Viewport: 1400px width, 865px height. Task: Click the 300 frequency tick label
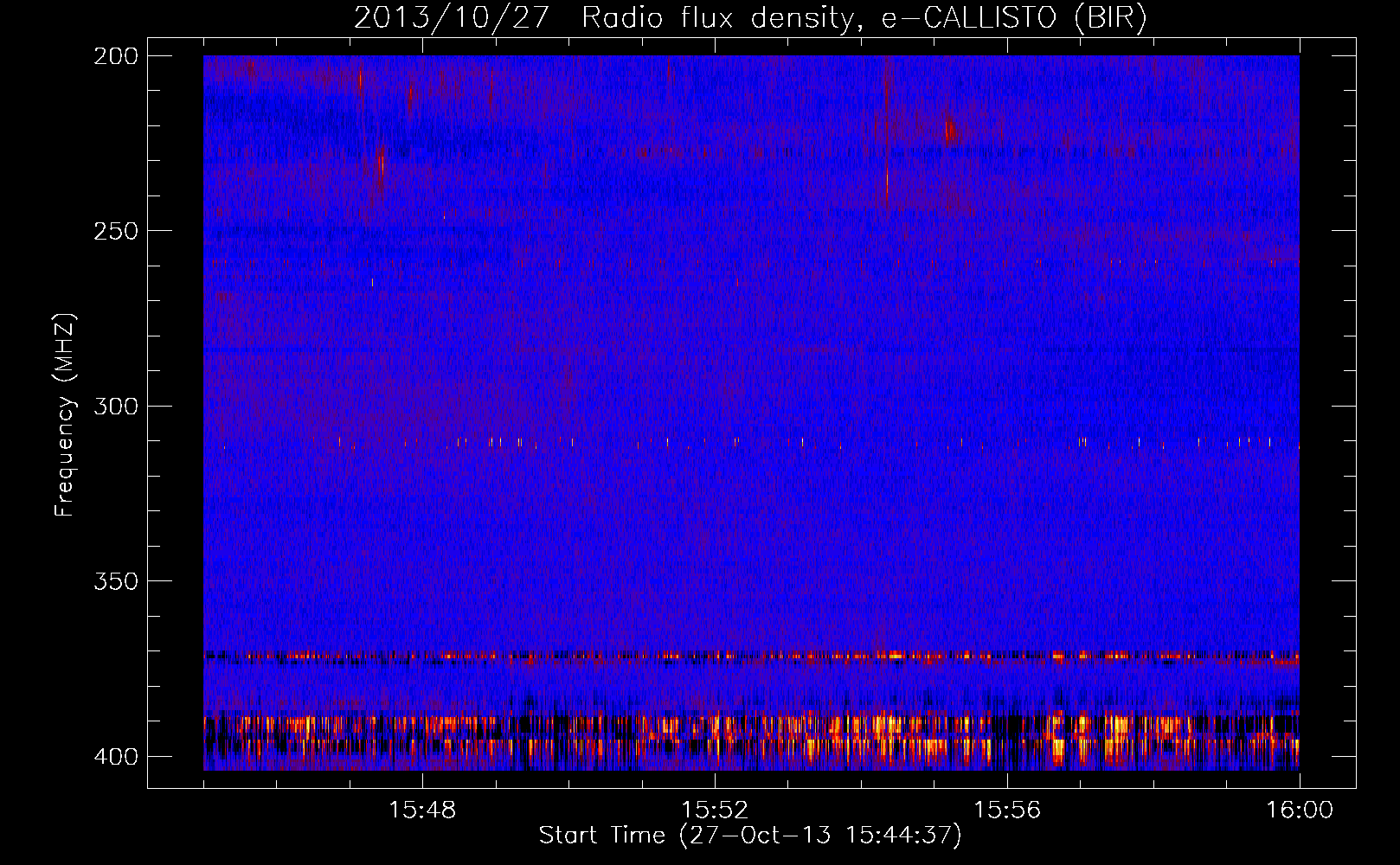pos(115,406)
